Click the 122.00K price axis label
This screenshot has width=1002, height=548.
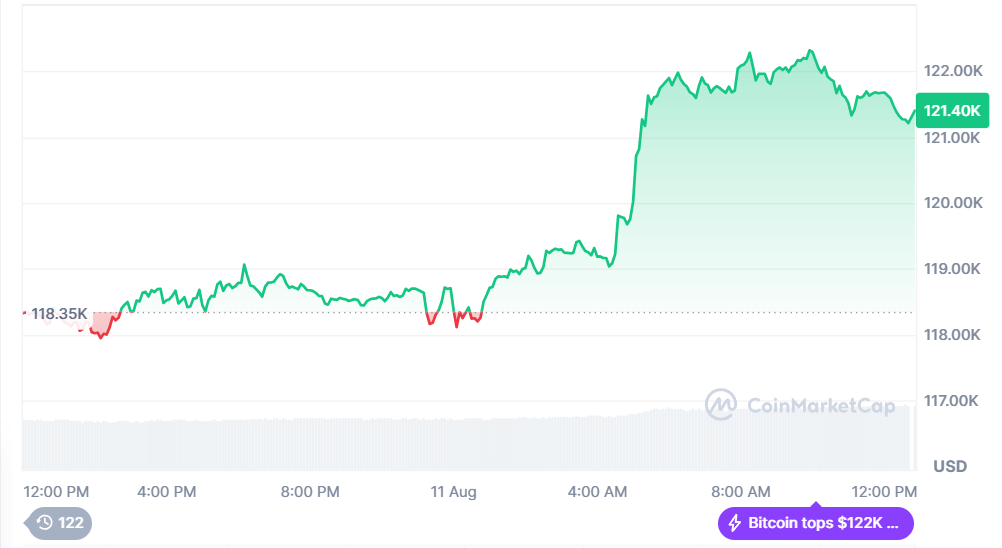pos(953,71)
